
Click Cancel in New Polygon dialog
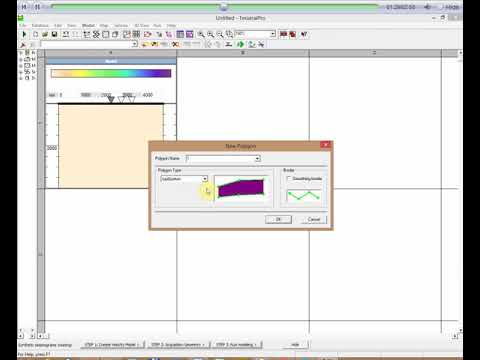tap(314, 219)
